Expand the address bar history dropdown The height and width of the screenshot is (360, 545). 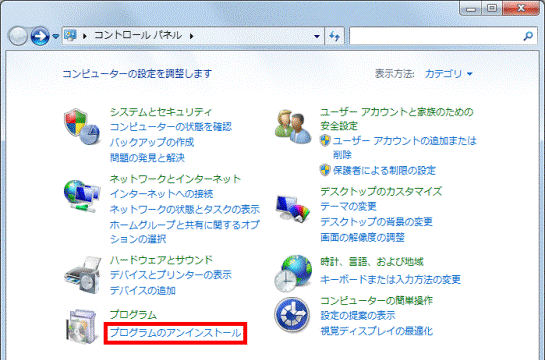[x=317, y=36]
